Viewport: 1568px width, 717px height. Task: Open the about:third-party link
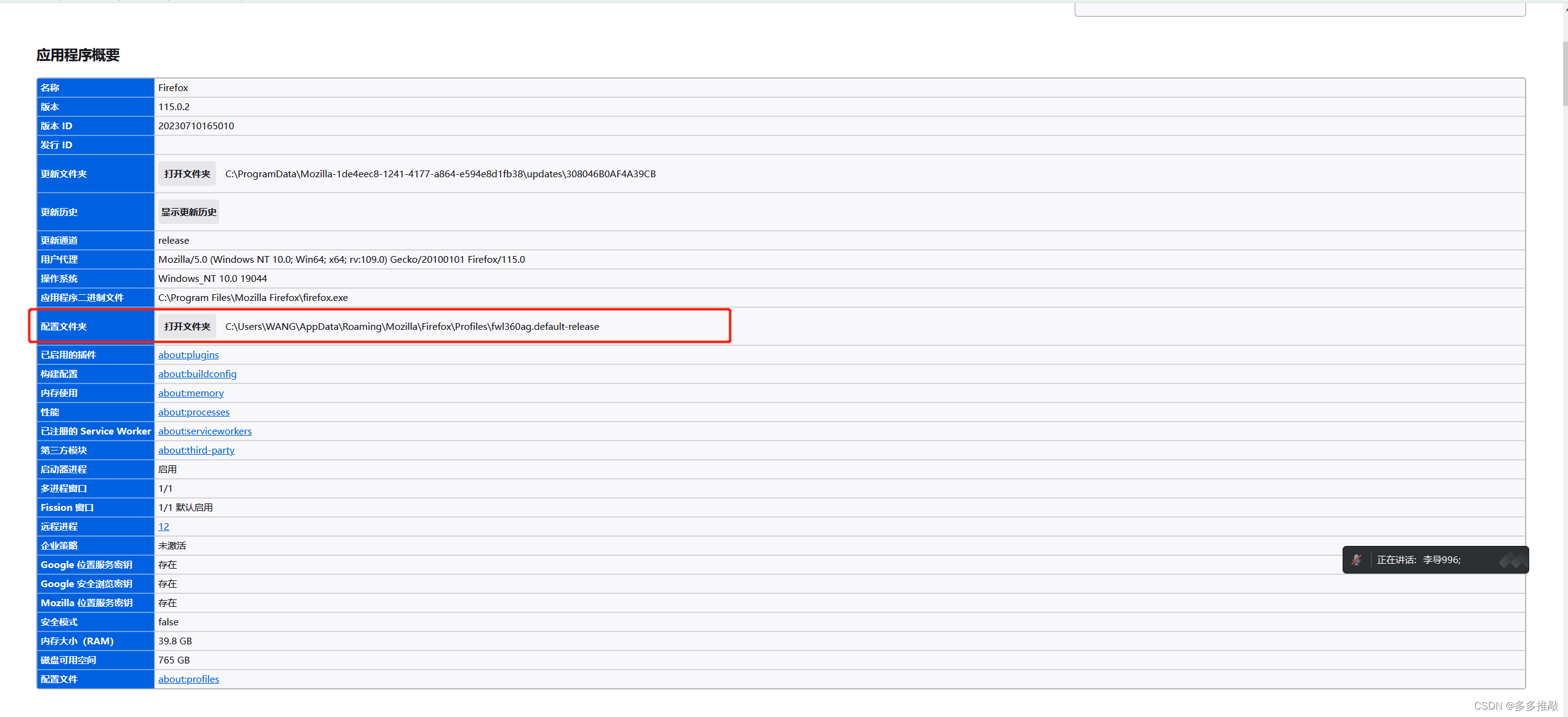[x=196, y=451]
